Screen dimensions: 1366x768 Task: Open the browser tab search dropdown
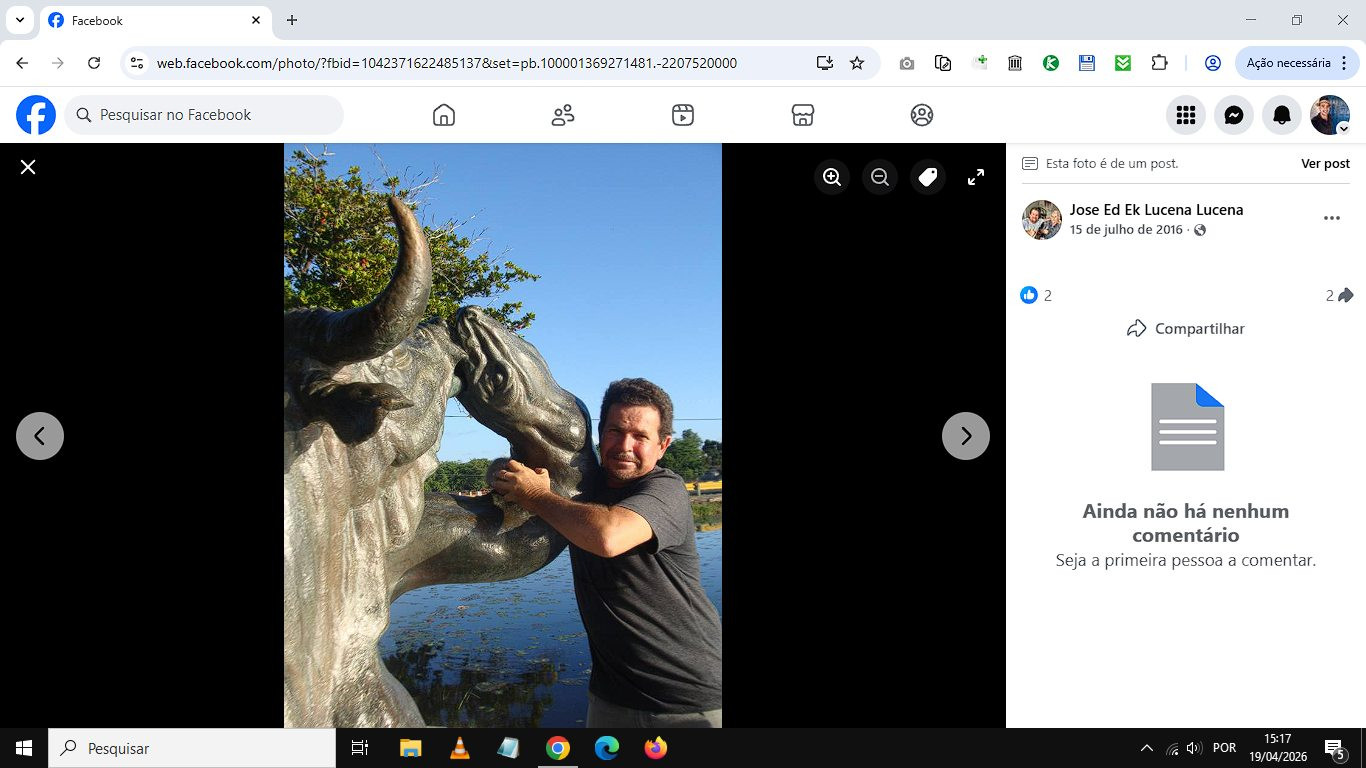[x=18, y=20]
